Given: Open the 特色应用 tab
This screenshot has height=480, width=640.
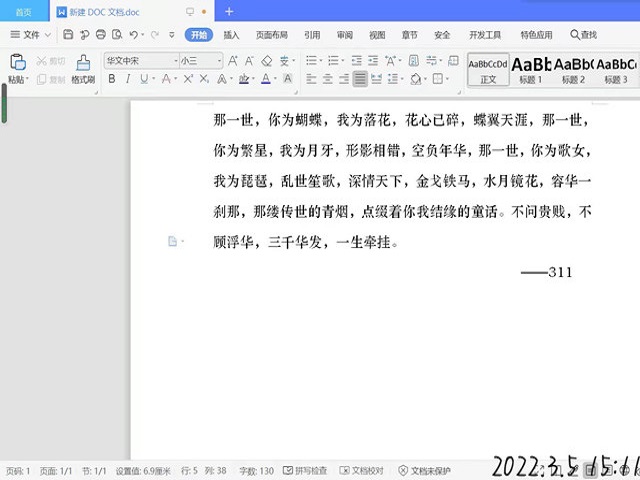Looking at the screenshot, I should (x=536, y=35).
